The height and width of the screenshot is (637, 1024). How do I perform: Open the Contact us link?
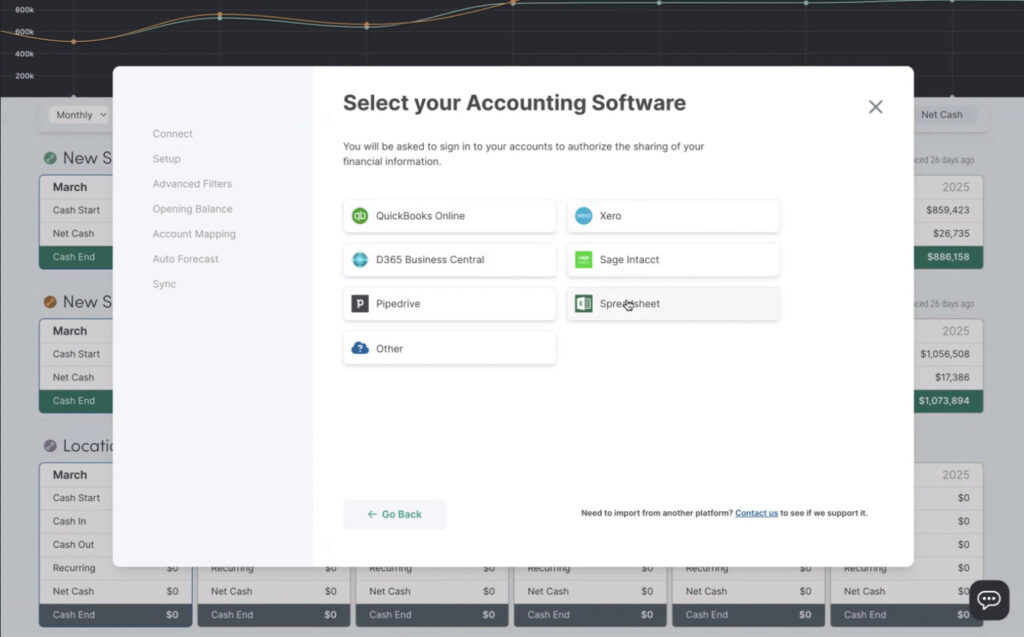tap(756, 512)
